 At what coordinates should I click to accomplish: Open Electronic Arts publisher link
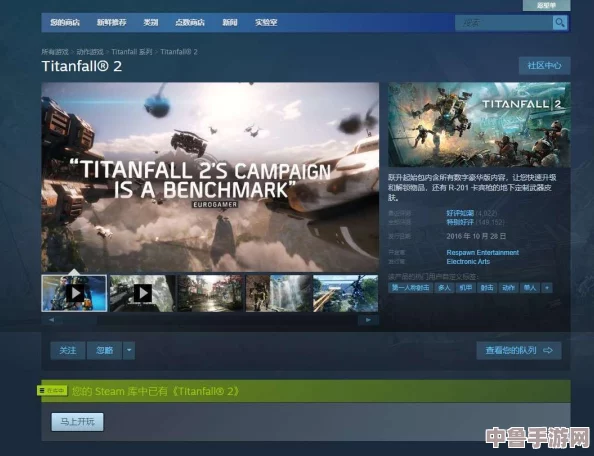(468, 262)
